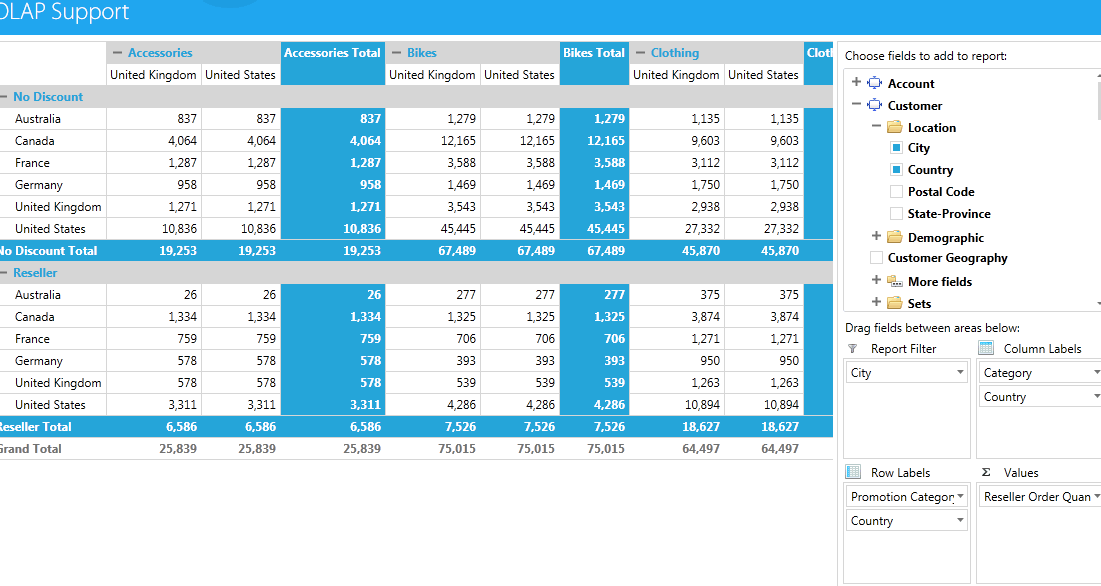1101x586 pixels.
Task: Uncheck the Country field checkbox
Action: 896,169
